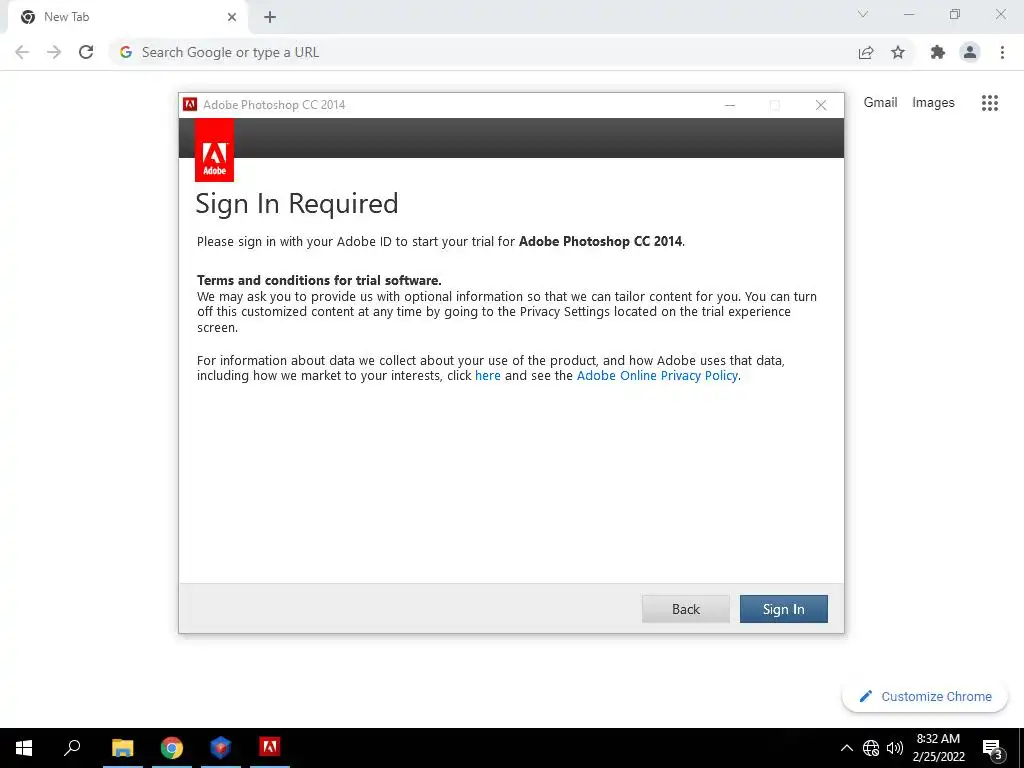Restore down the Chrome window
Screen dimensions: 1024x768
[955, 14]
